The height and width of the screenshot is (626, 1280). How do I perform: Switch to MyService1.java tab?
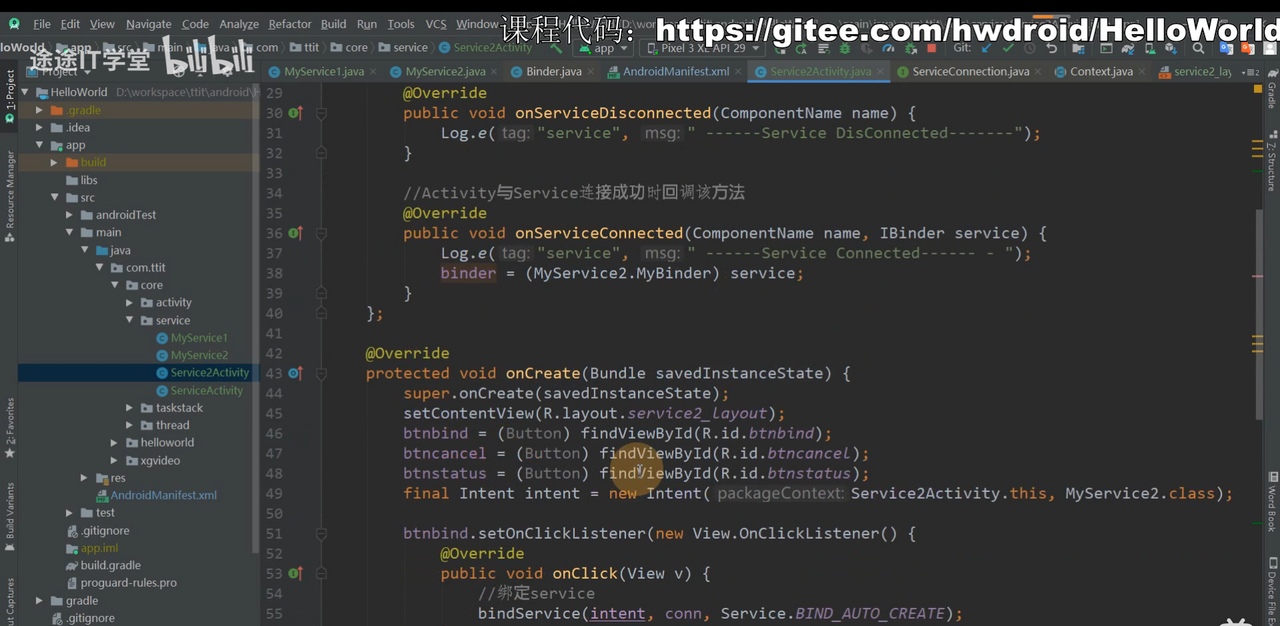pos(324,72)
